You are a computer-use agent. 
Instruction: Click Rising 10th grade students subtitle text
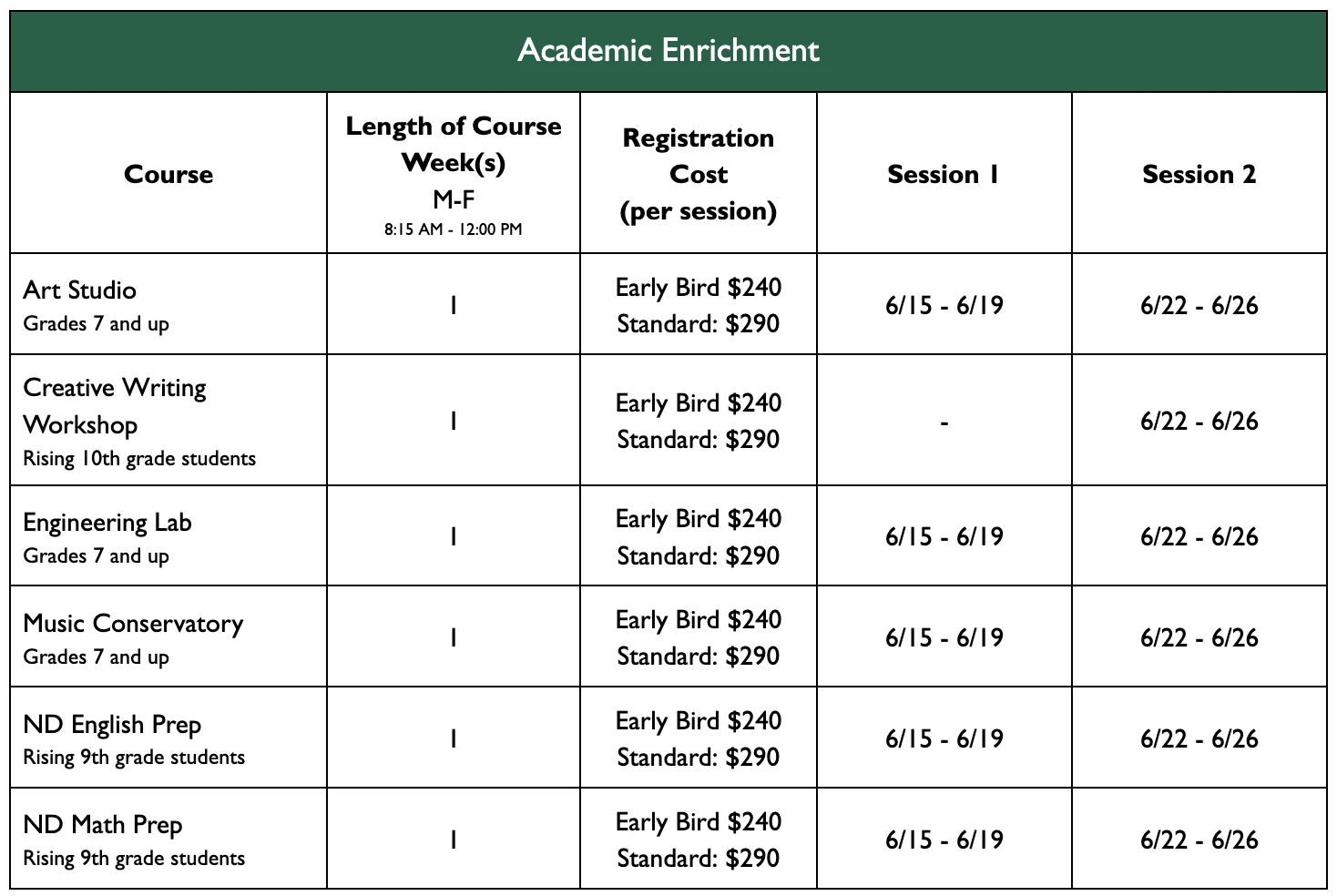coord(139,459)
